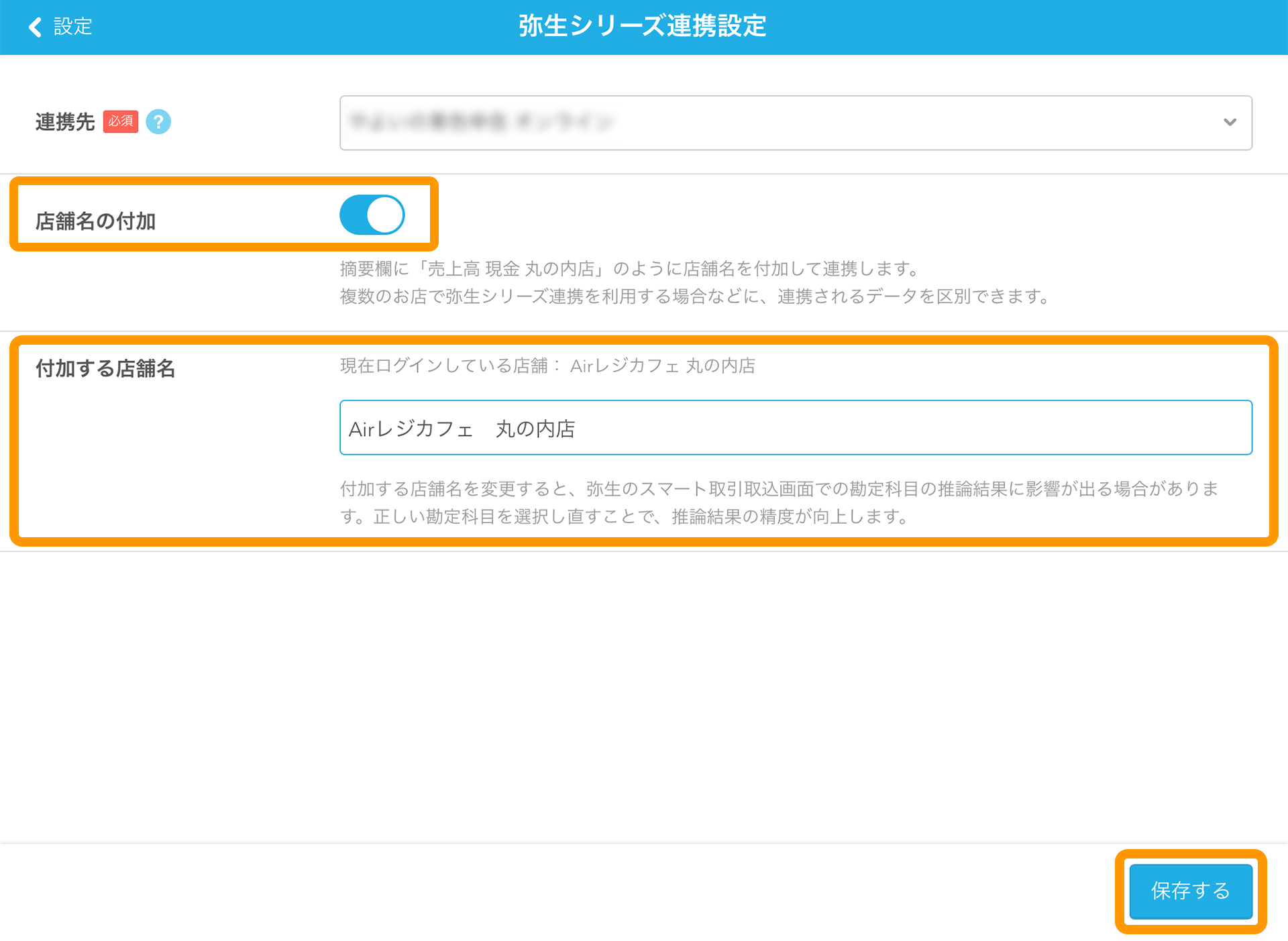Go back to 設定 screen
Viewport: 1288px width, 941px height.
pos(60,27)
